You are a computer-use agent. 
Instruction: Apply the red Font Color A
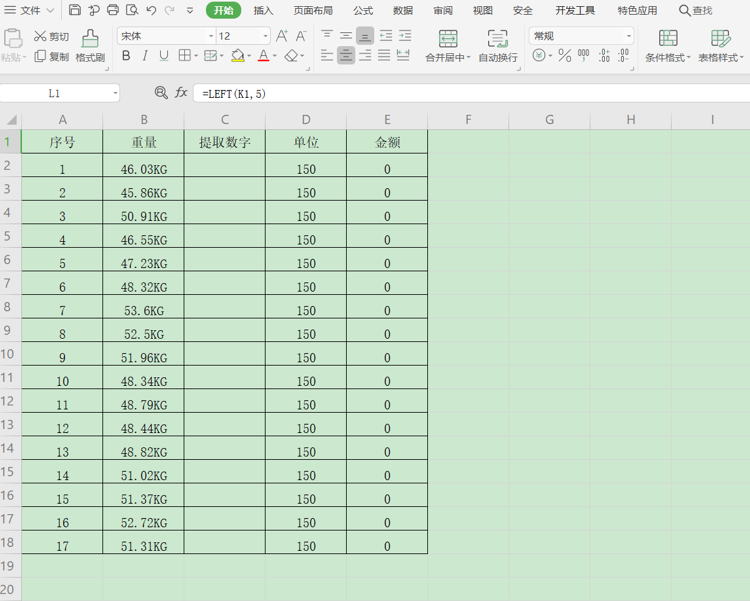point(263,56)
